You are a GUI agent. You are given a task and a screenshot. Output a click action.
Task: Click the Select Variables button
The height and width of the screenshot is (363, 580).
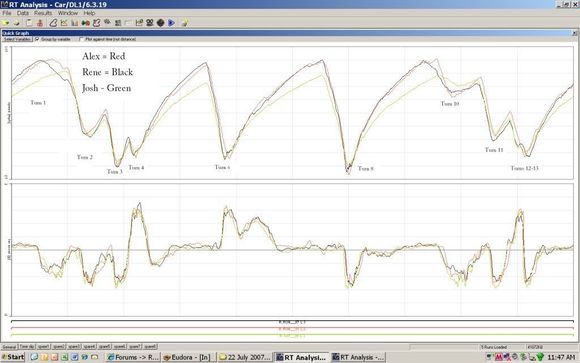pyautogui.click(x=17, y=39)
